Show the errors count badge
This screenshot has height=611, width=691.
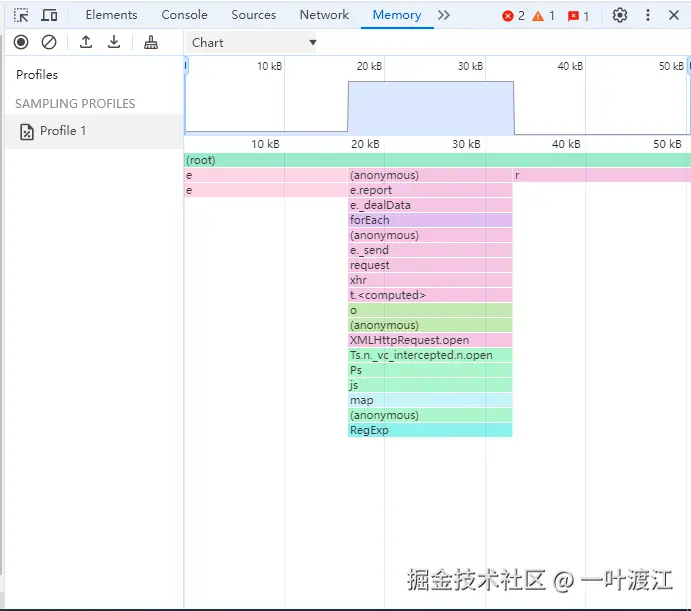tap(513, 16)
